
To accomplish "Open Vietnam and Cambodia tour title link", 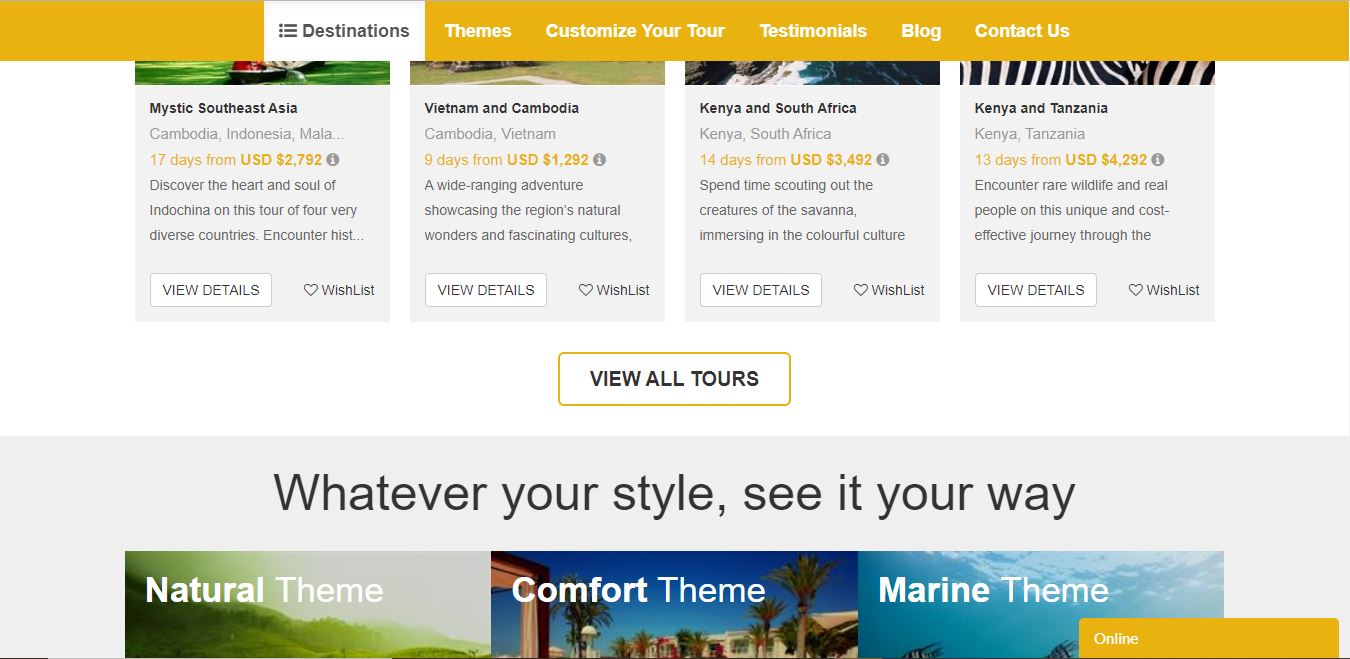I will [501, 108].
